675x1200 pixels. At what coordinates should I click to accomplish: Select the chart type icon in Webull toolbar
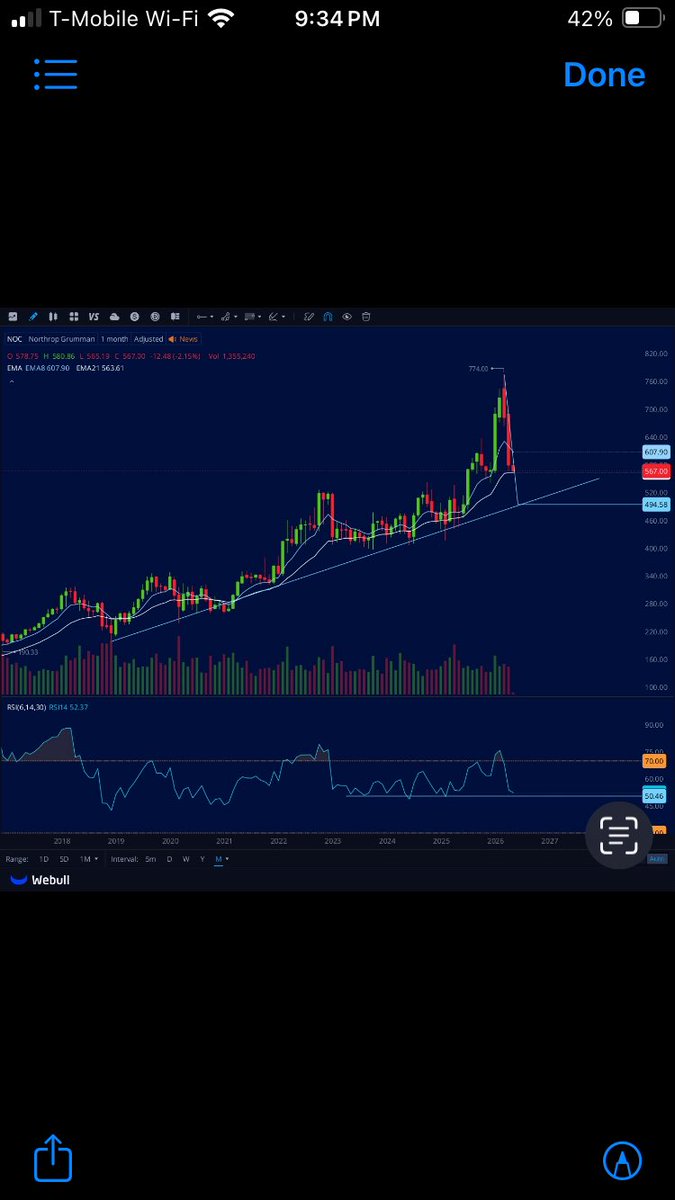[13, 316]
